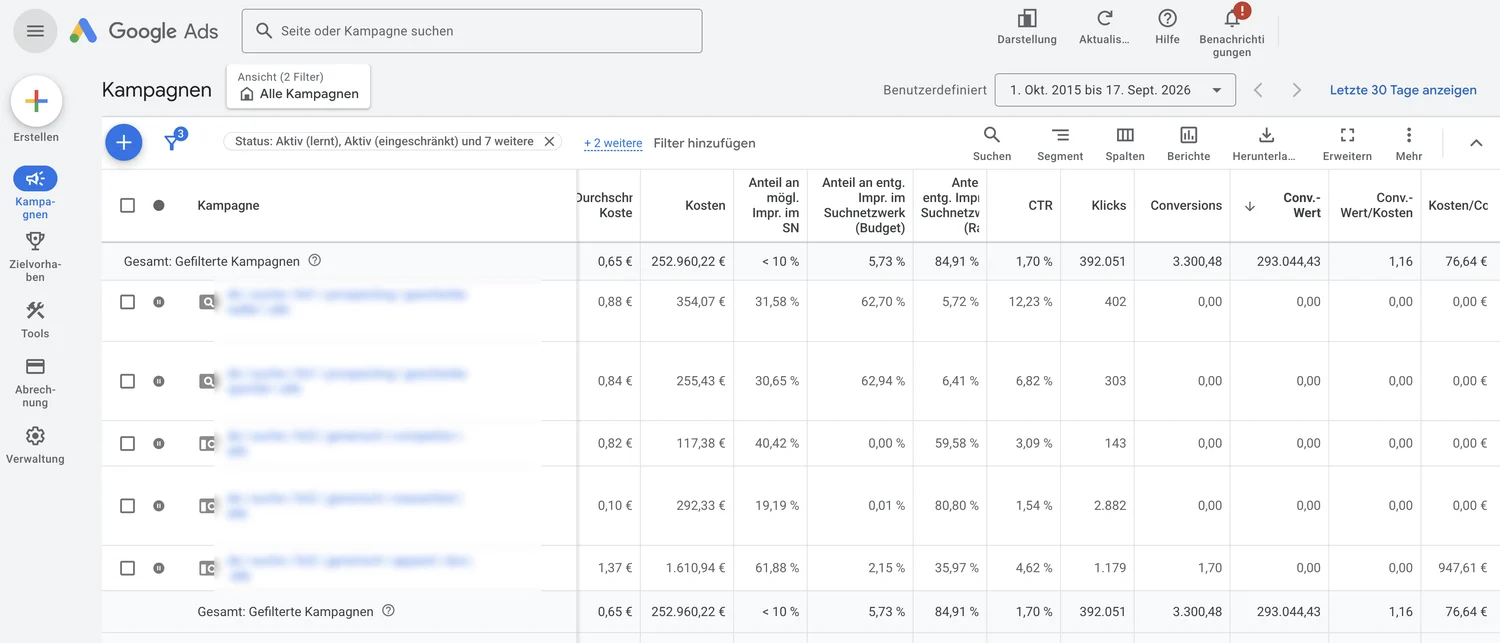
Task: Click the Erstellen plus button
Action: point(36,101)
